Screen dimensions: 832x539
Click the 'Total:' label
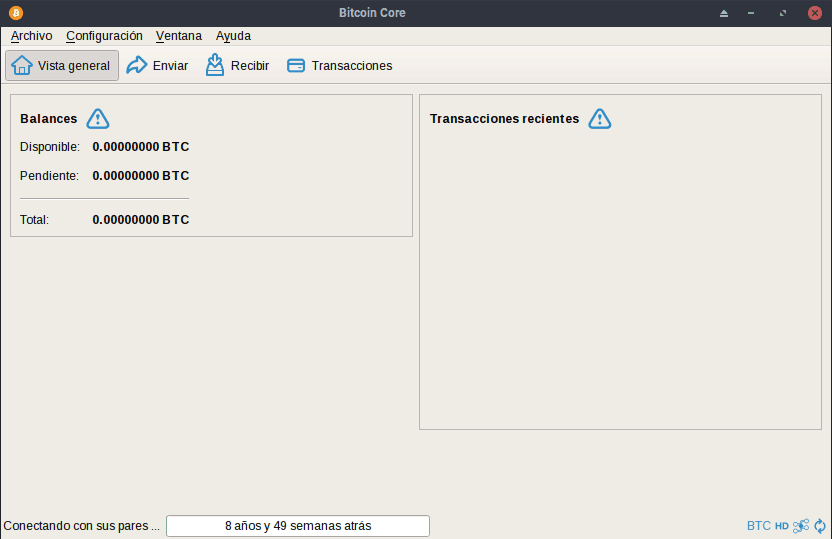(34, 220)
